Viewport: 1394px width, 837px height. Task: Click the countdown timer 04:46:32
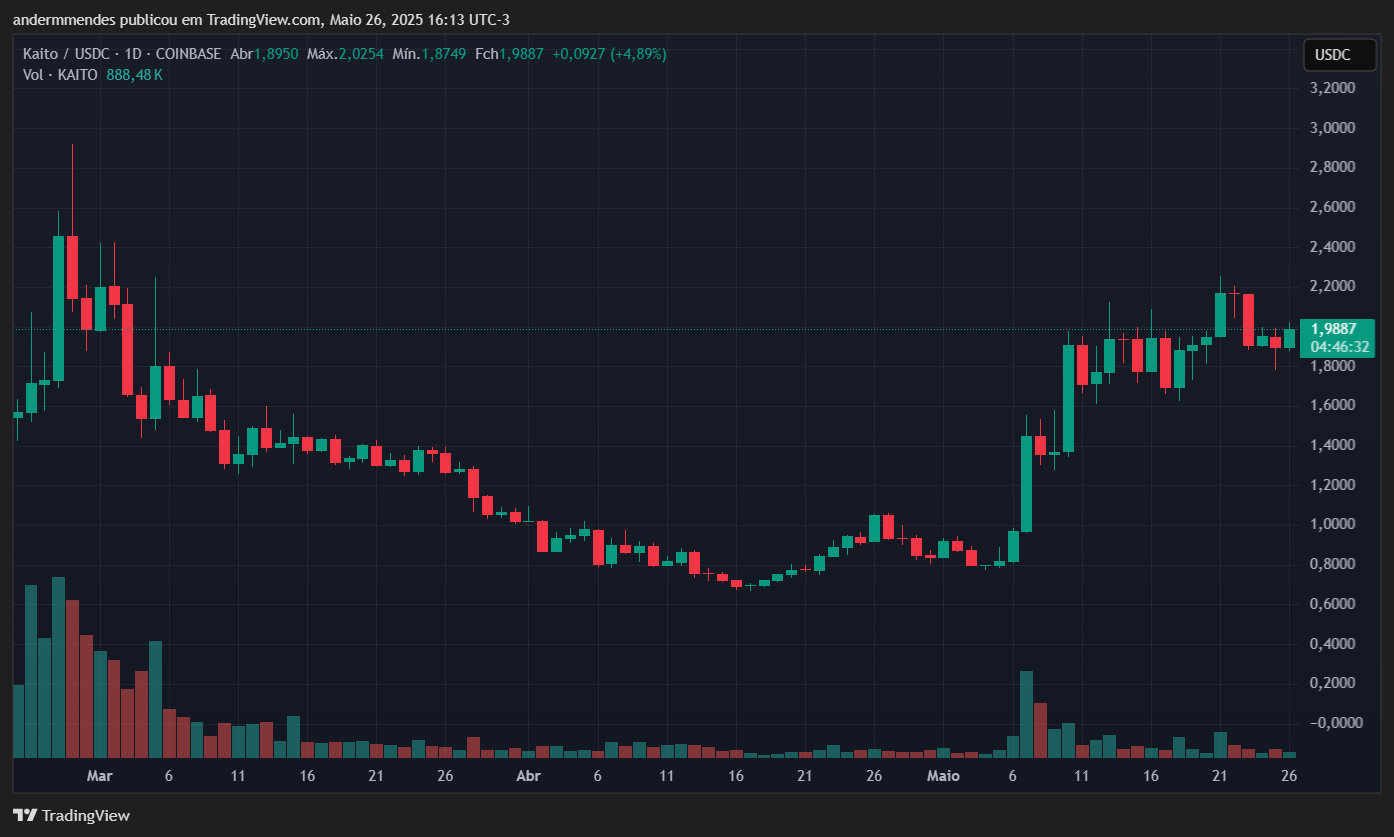pos(1340,347)
